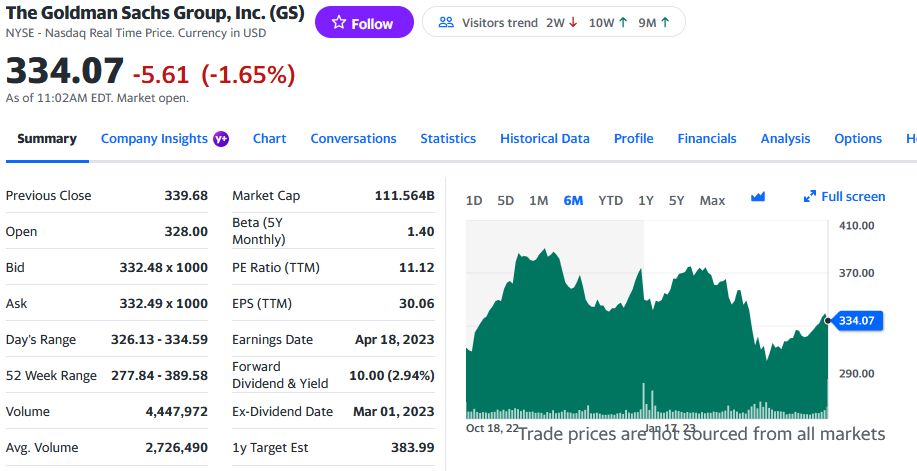Select the Max chart range
The width and height of the screenshot is (917, 471).
pyautogui.click(x=712, y=201)
